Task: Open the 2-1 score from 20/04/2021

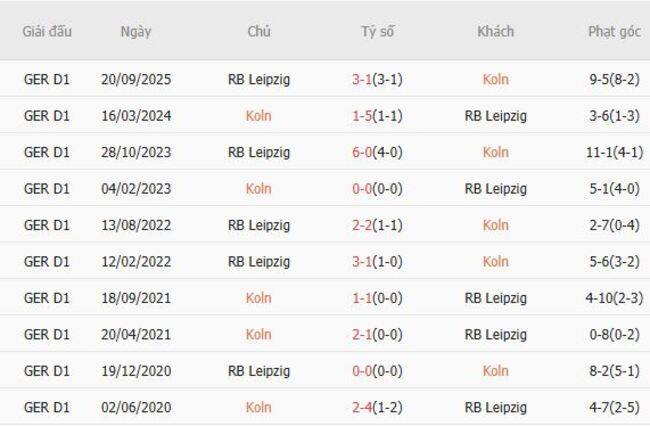Action: 377,334
